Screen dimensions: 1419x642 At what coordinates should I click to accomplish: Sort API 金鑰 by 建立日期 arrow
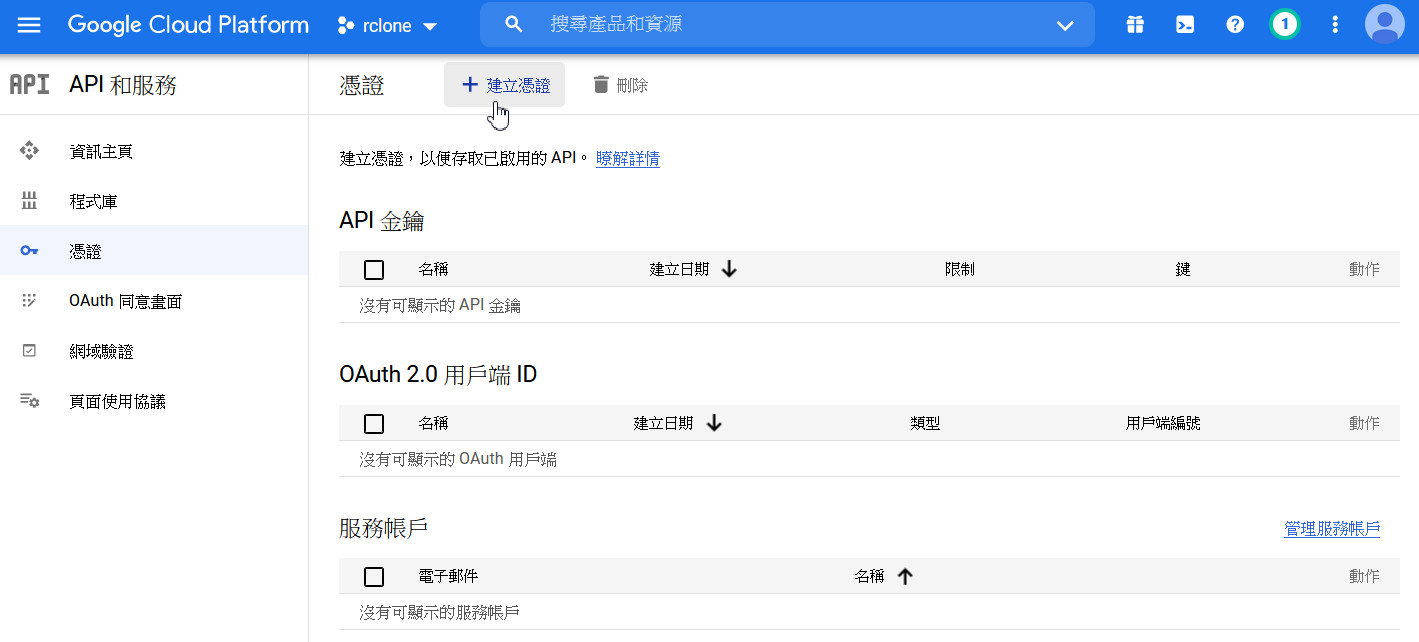[x=729, y=269]
